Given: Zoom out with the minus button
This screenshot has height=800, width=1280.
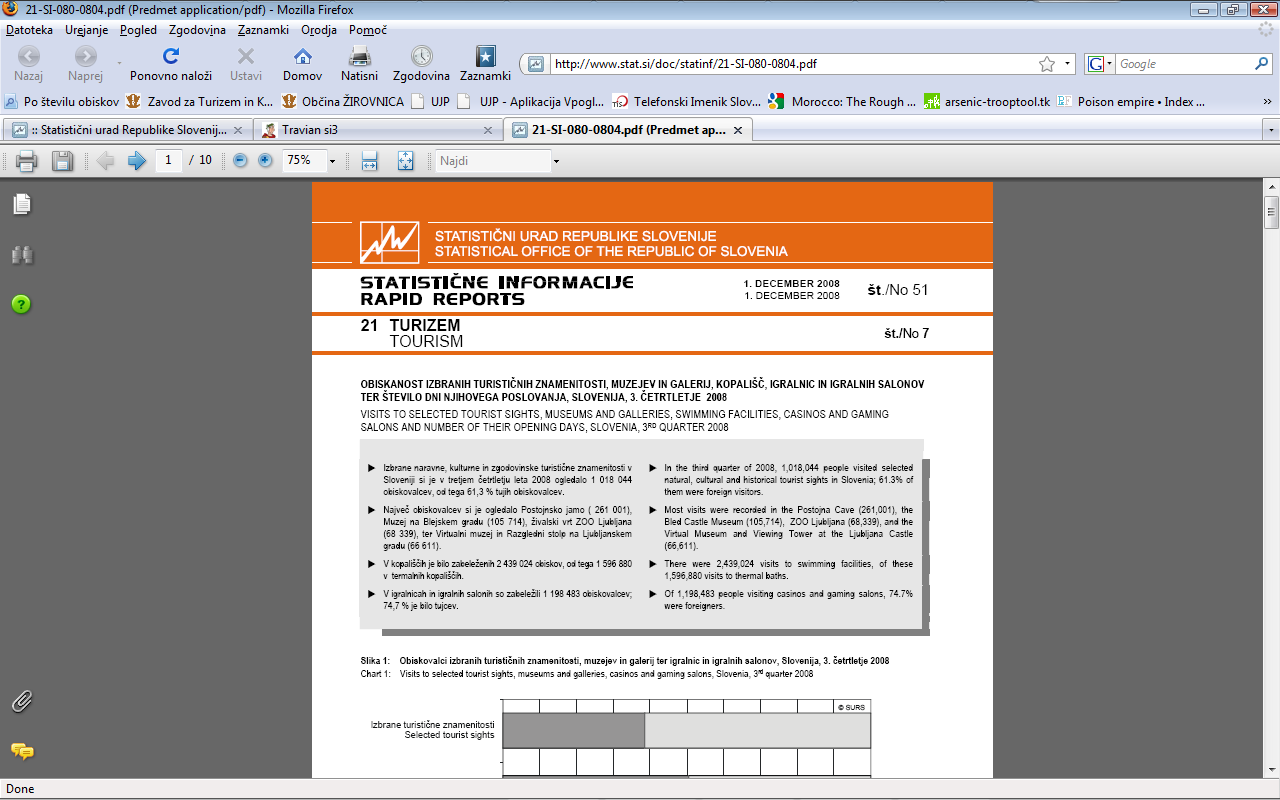Looking at the screenshot, I should coord(240,160).
